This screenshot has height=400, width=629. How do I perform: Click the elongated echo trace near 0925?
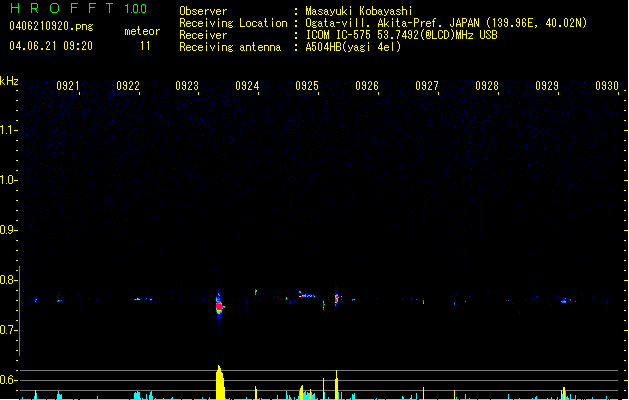[x=306, y=295]
